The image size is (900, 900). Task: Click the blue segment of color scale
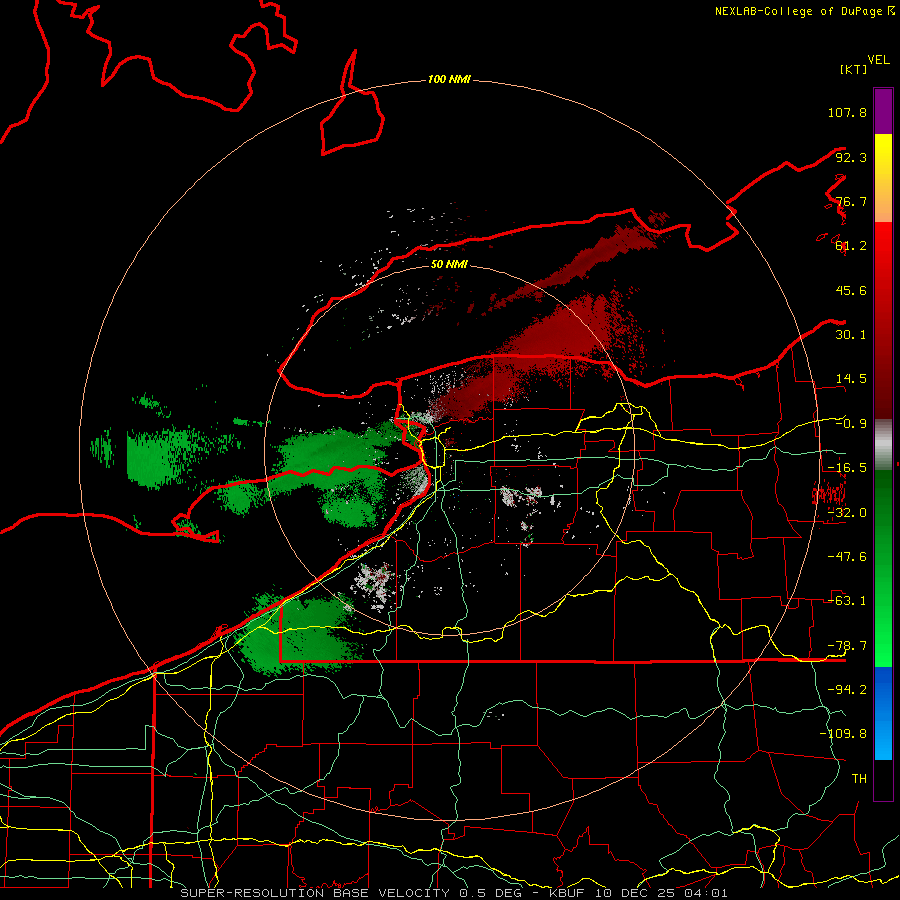point(883,713)
